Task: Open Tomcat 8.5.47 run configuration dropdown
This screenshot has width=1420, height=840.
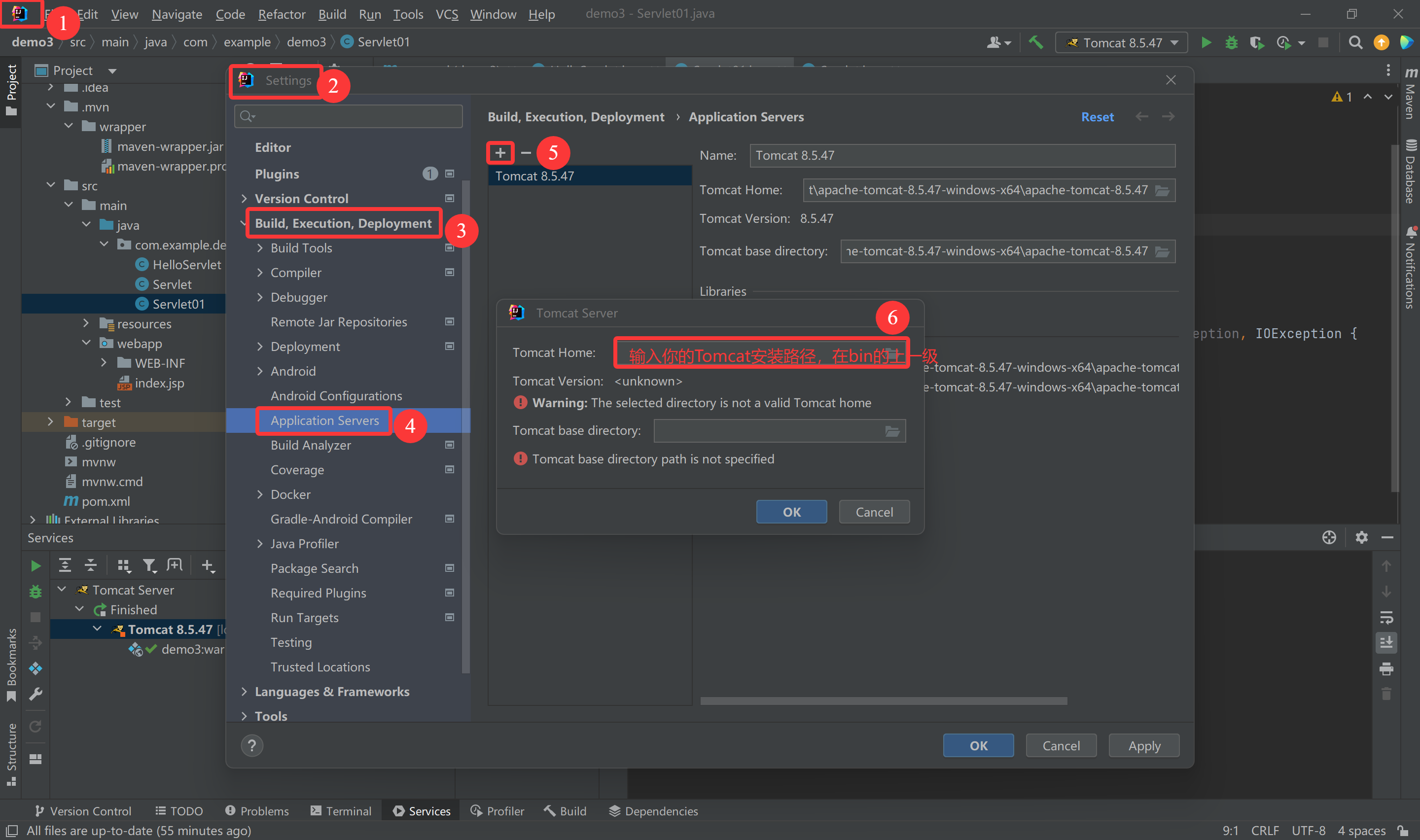Action: click(x=1121, y=42)
